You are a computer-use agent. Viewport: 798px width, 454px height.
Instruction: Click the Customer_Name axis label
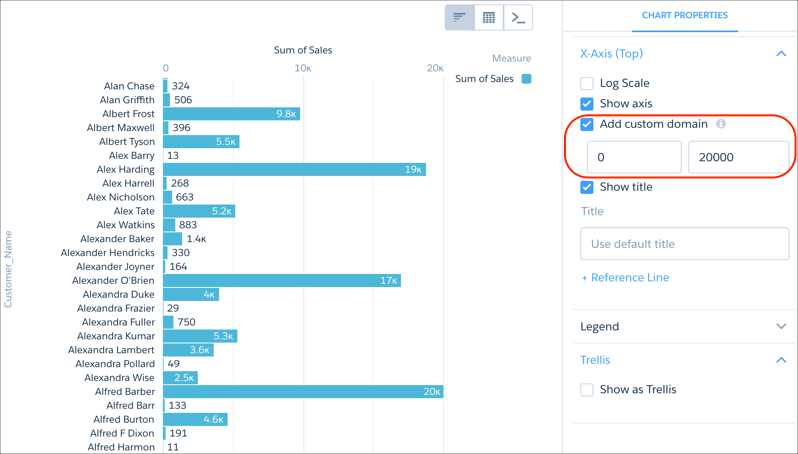(x=8, y=269)
